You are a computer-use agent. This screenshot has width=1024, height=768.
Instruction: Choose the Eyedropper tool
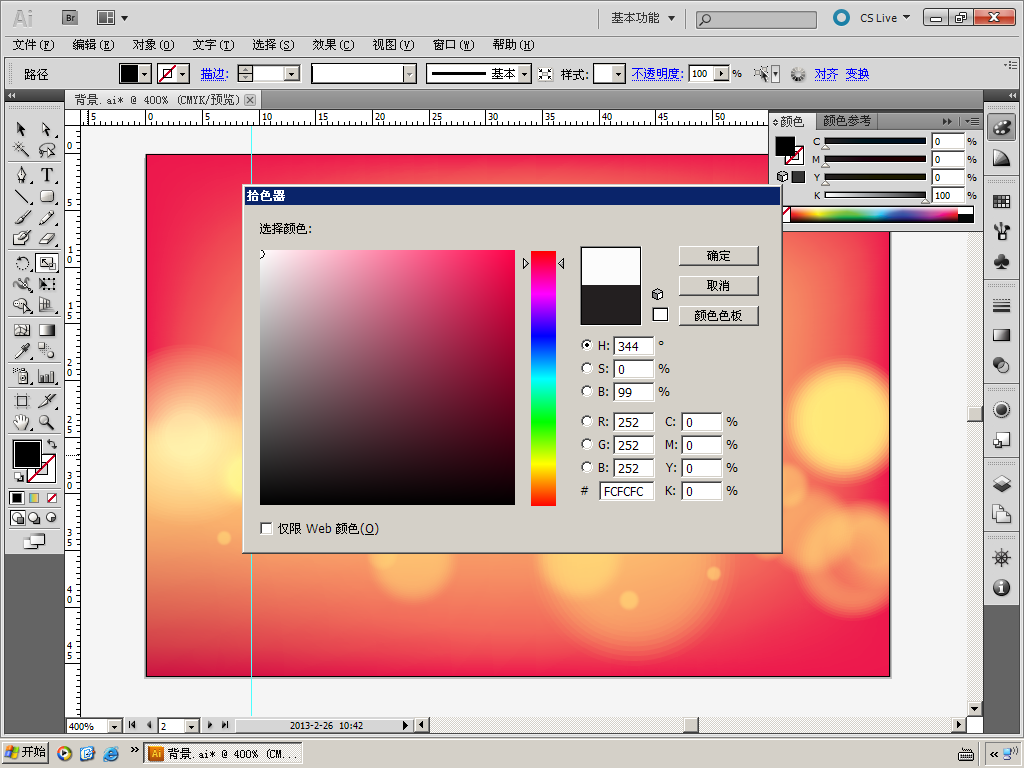[x=21, y=351]
